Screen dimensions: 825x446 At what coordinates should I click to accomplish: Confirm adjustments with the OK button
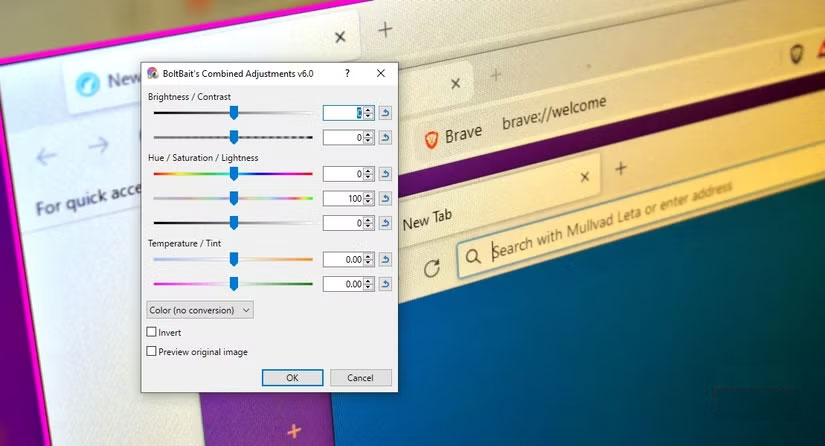click(x=293, y=378)
